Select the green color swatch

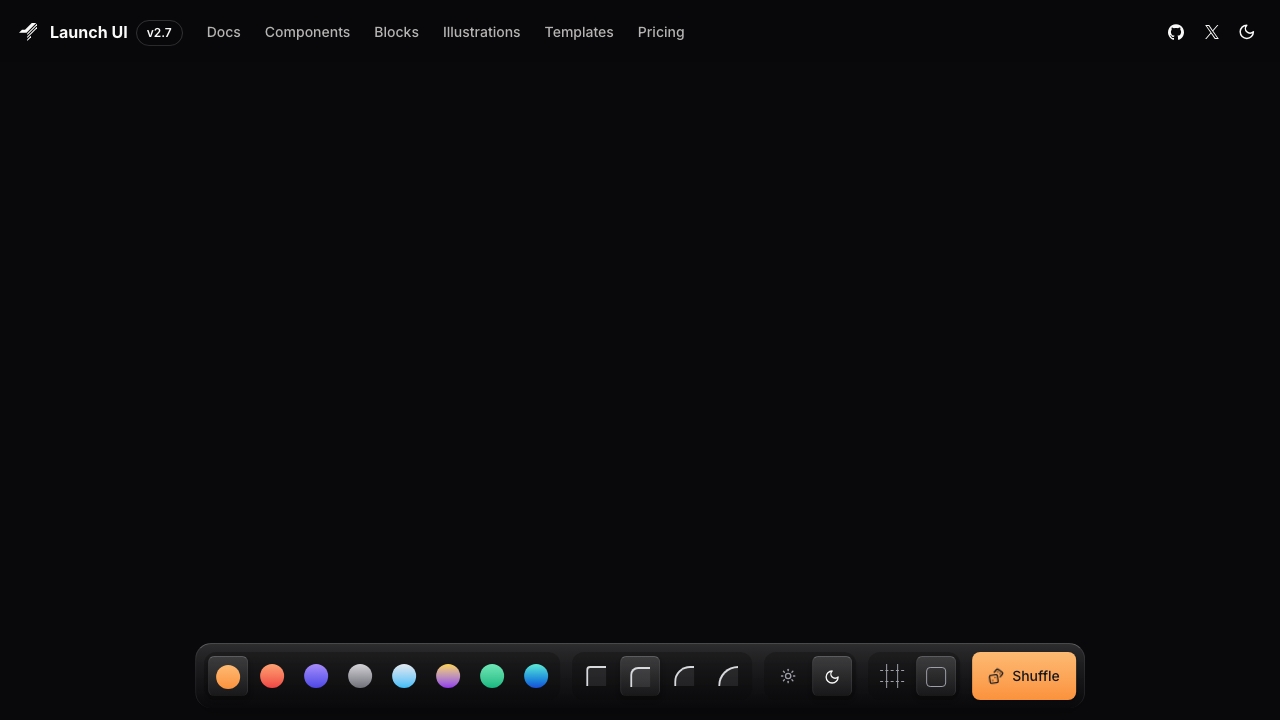pyautogui.click(x=492, y=676)
